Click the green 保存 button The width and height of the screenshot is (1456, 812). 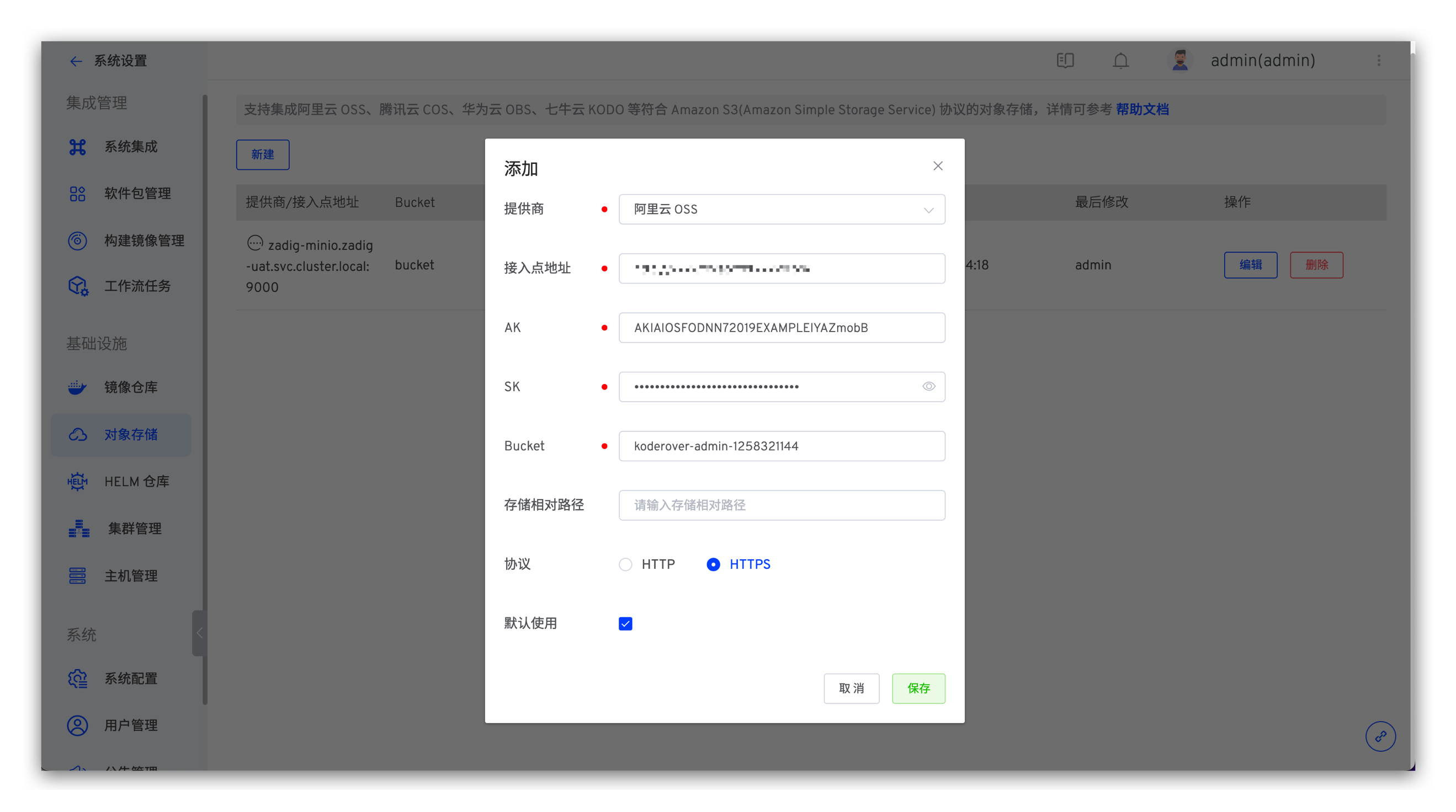click(x=918, y=688)
